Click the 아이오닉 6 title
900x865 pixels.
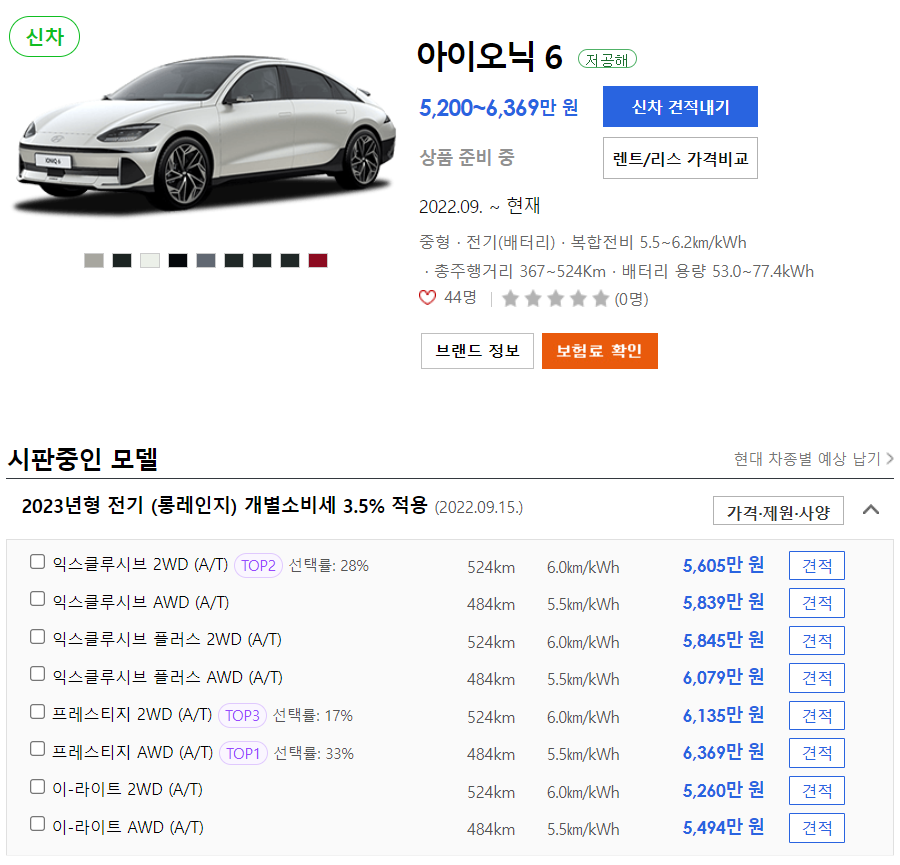click(489, 56)
